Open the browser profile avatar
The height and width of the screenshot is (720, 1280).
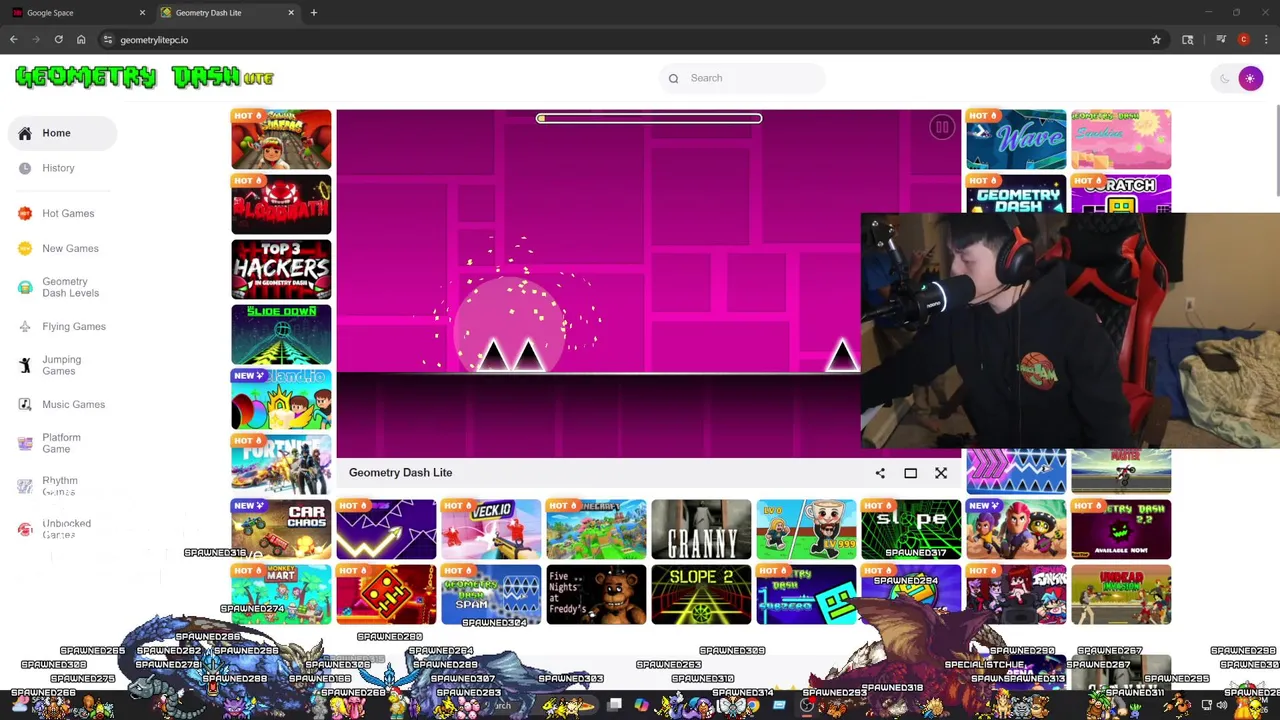pyautogui.click(x=1243, y=40)
